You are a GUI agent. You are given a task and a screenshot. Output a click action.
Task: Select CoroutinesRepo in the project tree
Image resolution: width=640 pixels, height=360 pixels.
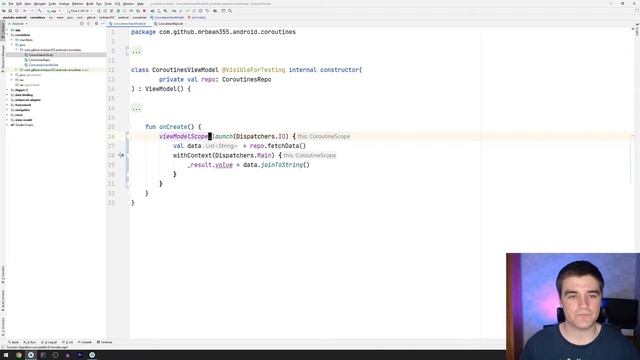[39, 60]
